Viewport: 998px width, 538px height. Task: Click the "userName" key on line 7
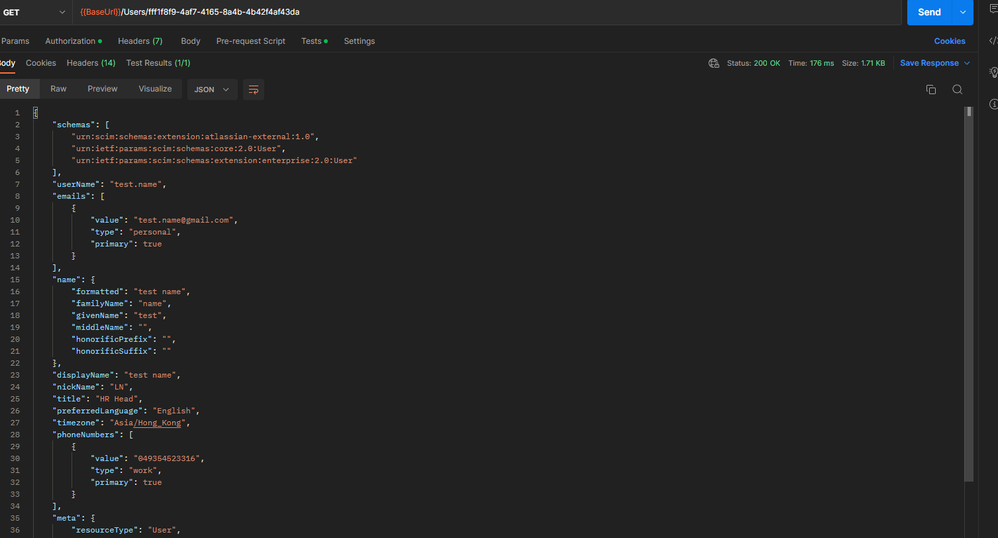(78, 185)
